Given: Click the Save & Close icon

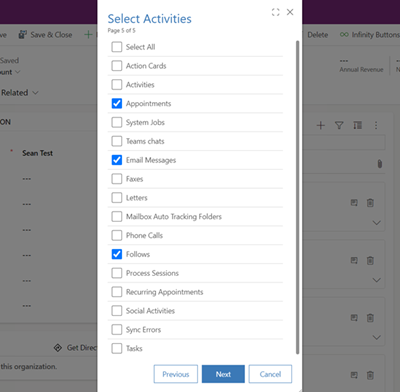Looking at the screenshot, I should (x=22, y=35).
